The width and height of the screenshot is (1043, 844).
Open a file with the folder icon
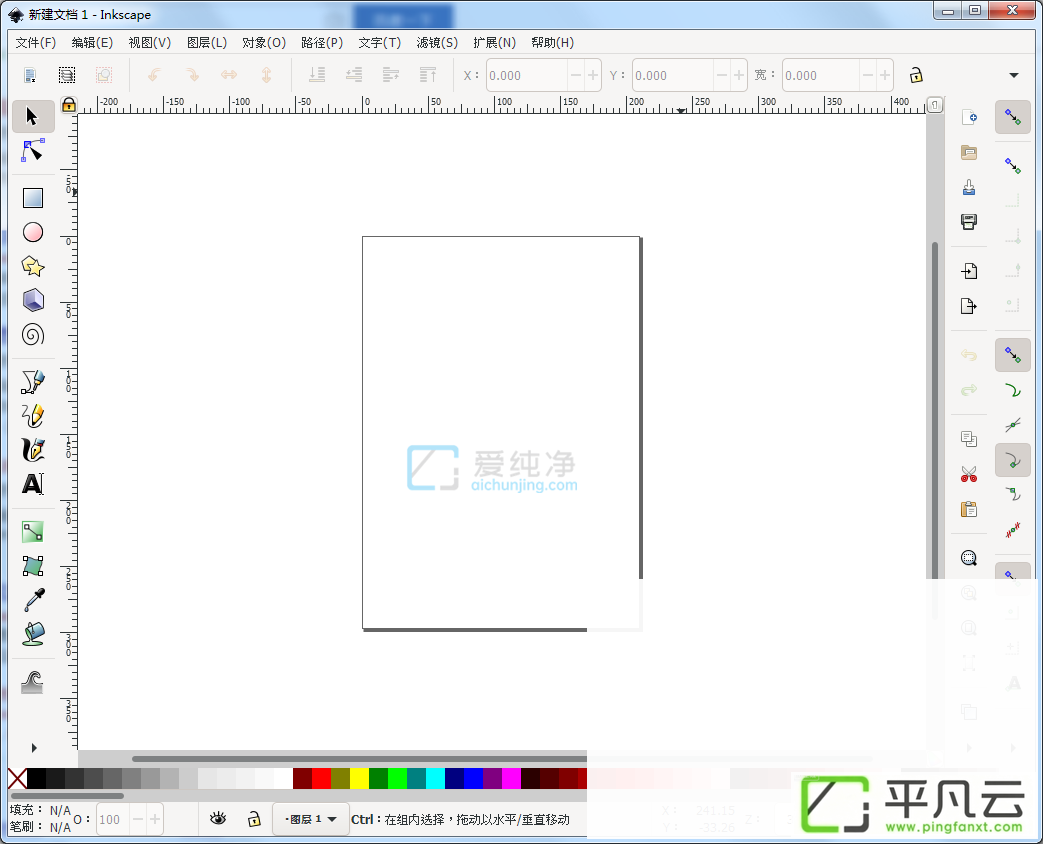969,152
